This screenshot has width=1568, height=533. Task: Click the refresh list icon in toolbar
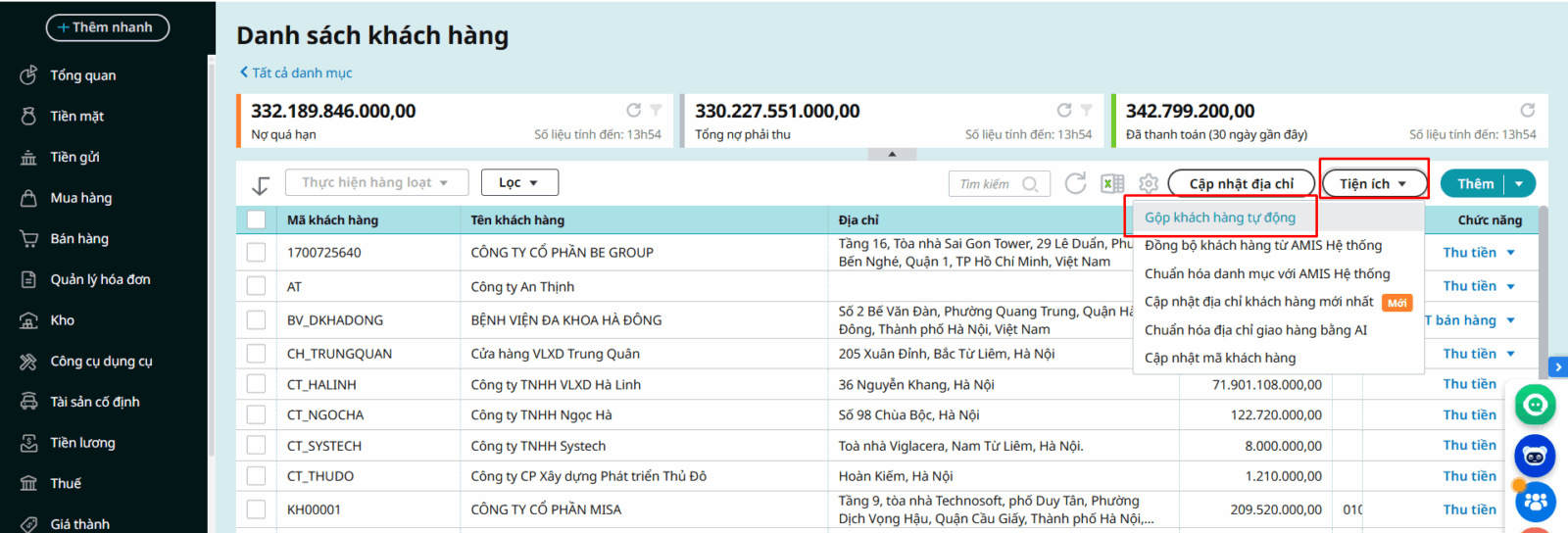[1075, 184]
